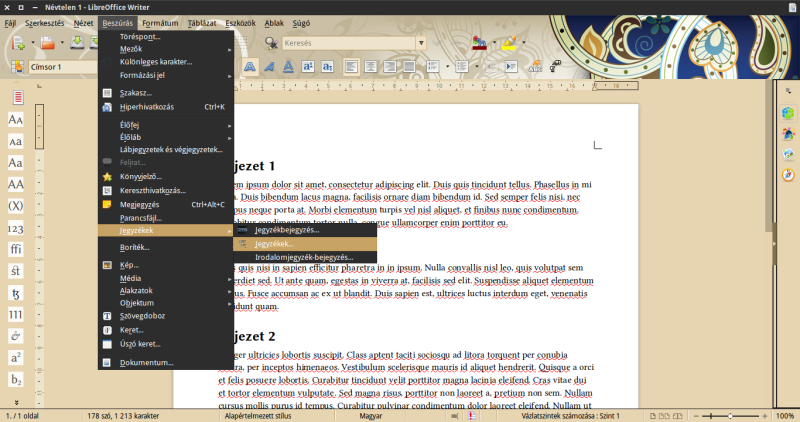Expand more left toolbar items chevron
Screen dimensions: 800x422
(16, 402)
